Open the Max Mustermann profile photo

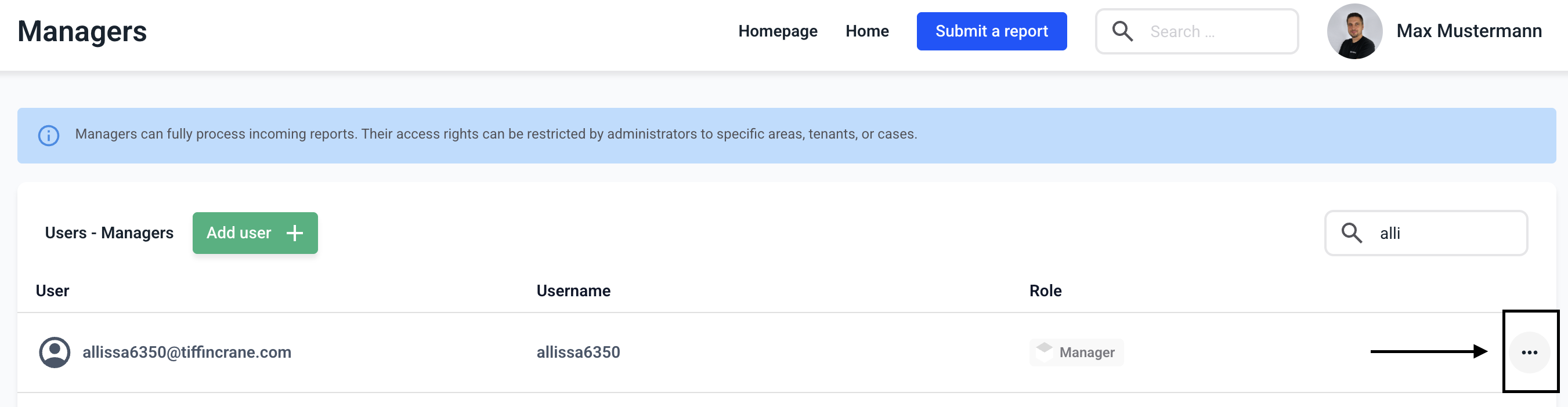click(1354, 31)
